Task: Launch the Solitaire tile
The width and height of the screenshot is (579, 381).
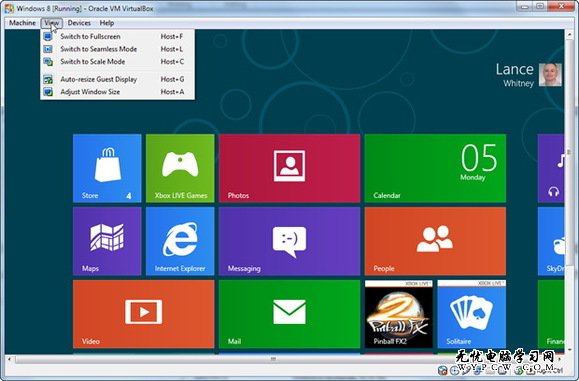Action: point(472,314)
